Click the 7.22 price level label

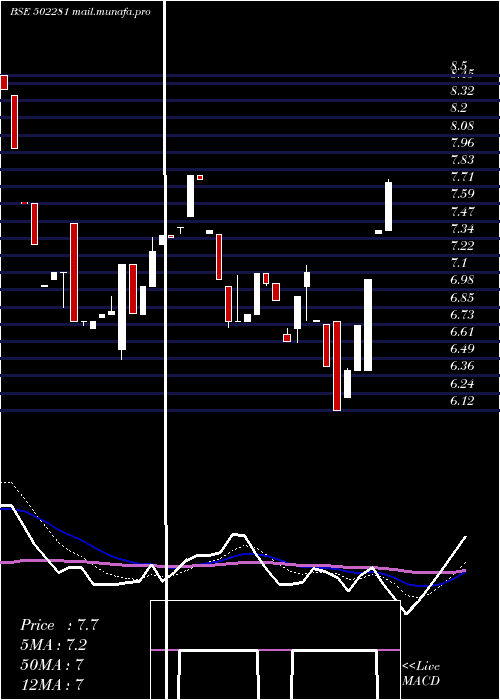(x=462, y=246)
